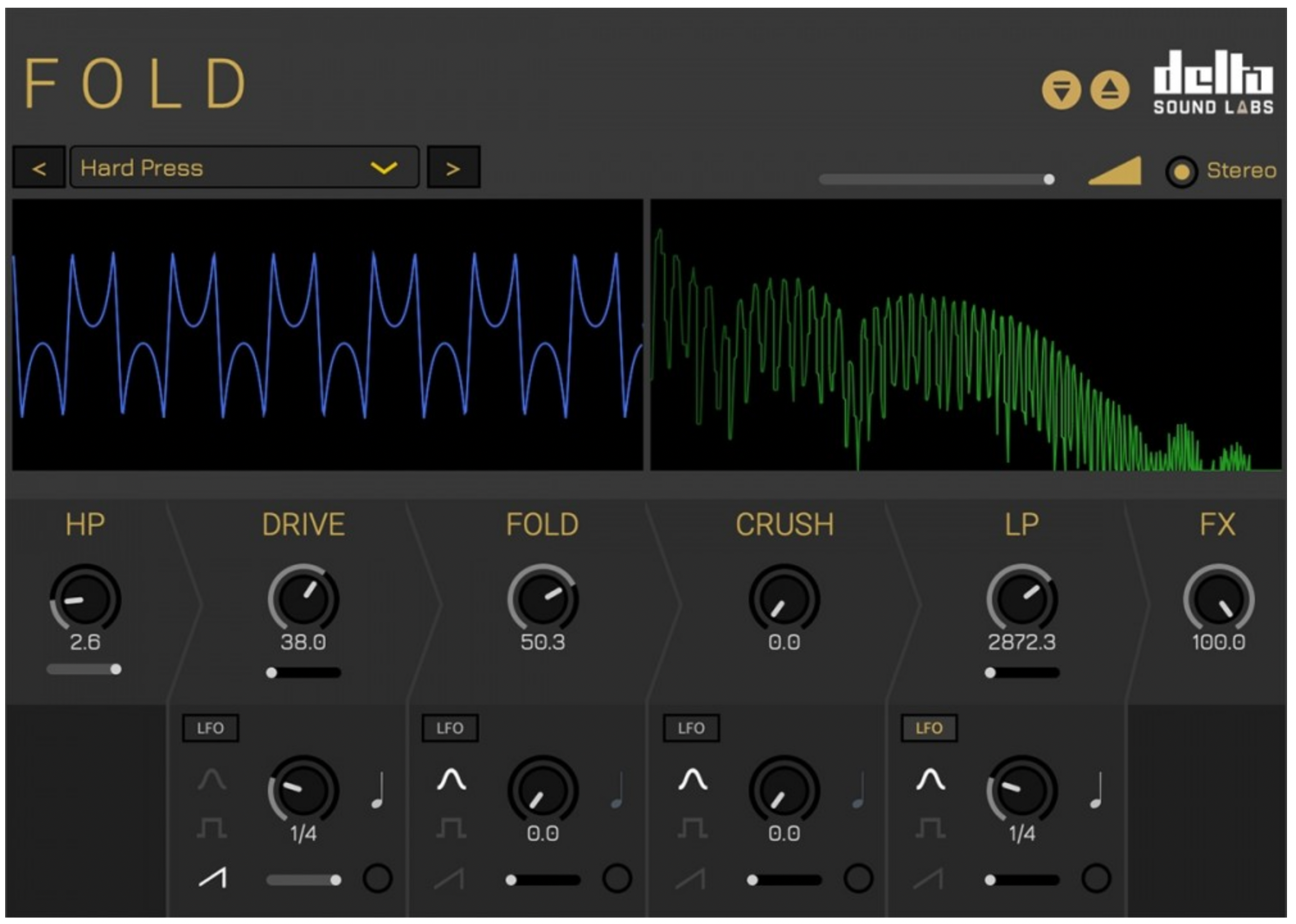This screenshot has width=1296, height=924.
Task: Toggle the Stereo radio button
Action: tap(1181, 172)
